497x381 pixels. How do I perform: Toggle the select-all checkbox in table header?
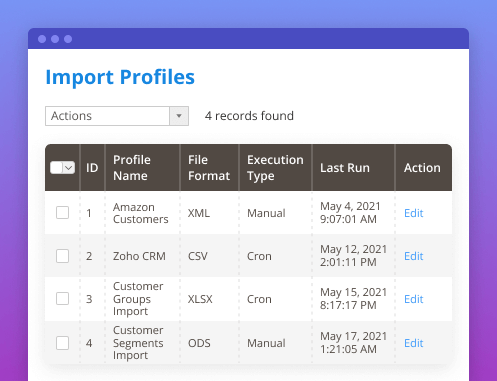coord(56,168)
